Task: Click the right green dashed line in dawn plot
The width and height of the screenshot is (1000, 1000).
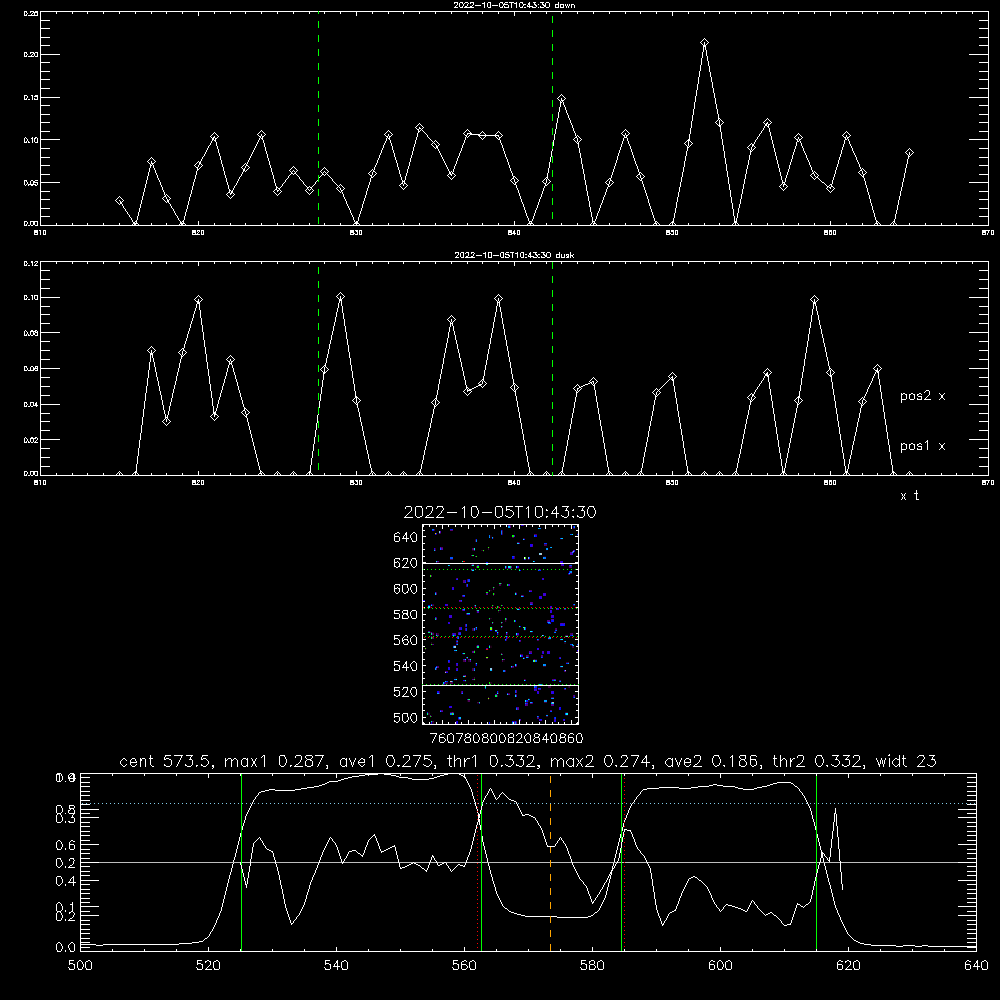Action: 552,118
